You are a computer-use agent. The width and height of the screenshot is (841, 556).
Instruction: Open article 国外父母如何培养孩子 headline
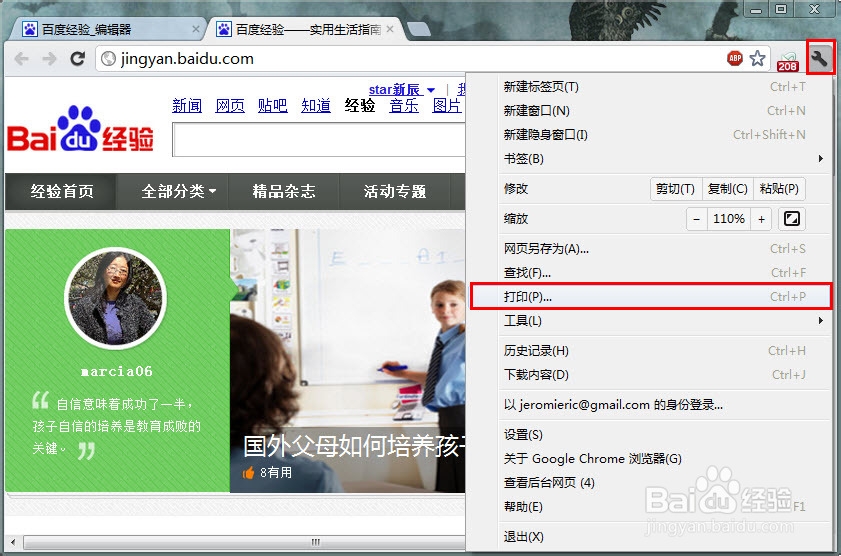[355, 446]
